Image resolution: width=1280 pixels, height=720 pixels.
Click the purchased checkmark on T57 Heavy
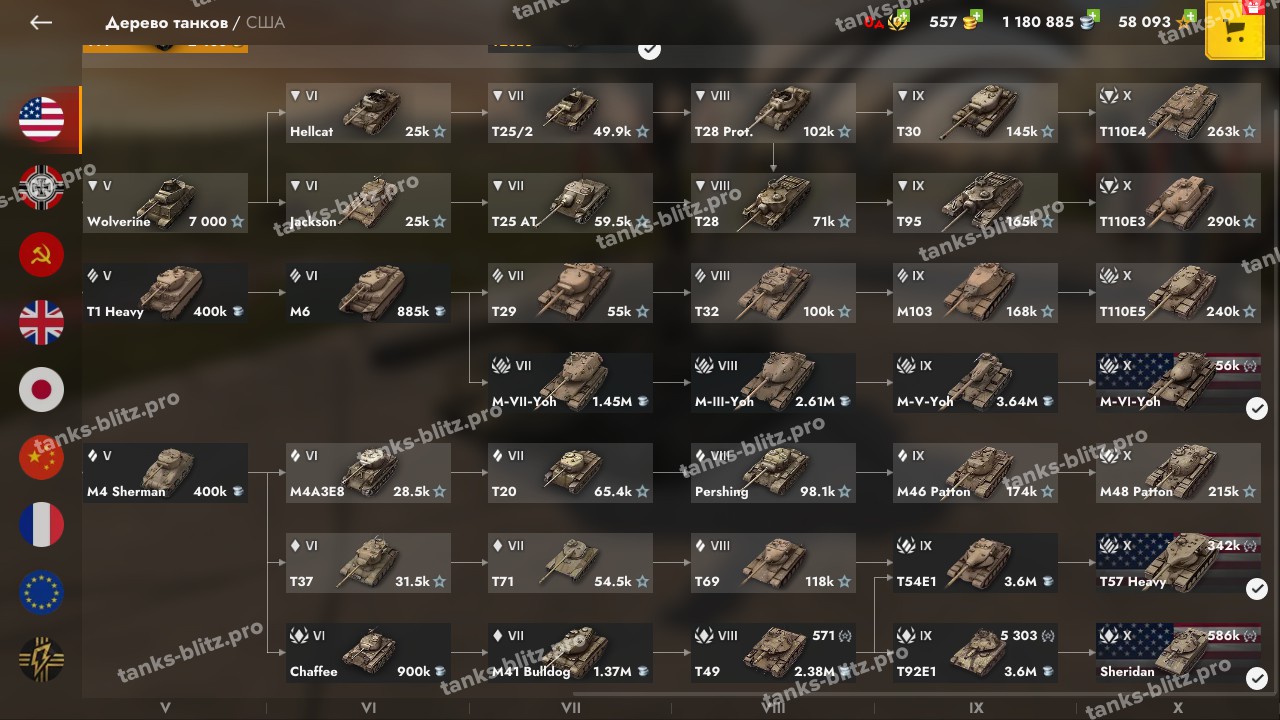pos(1257,589)
